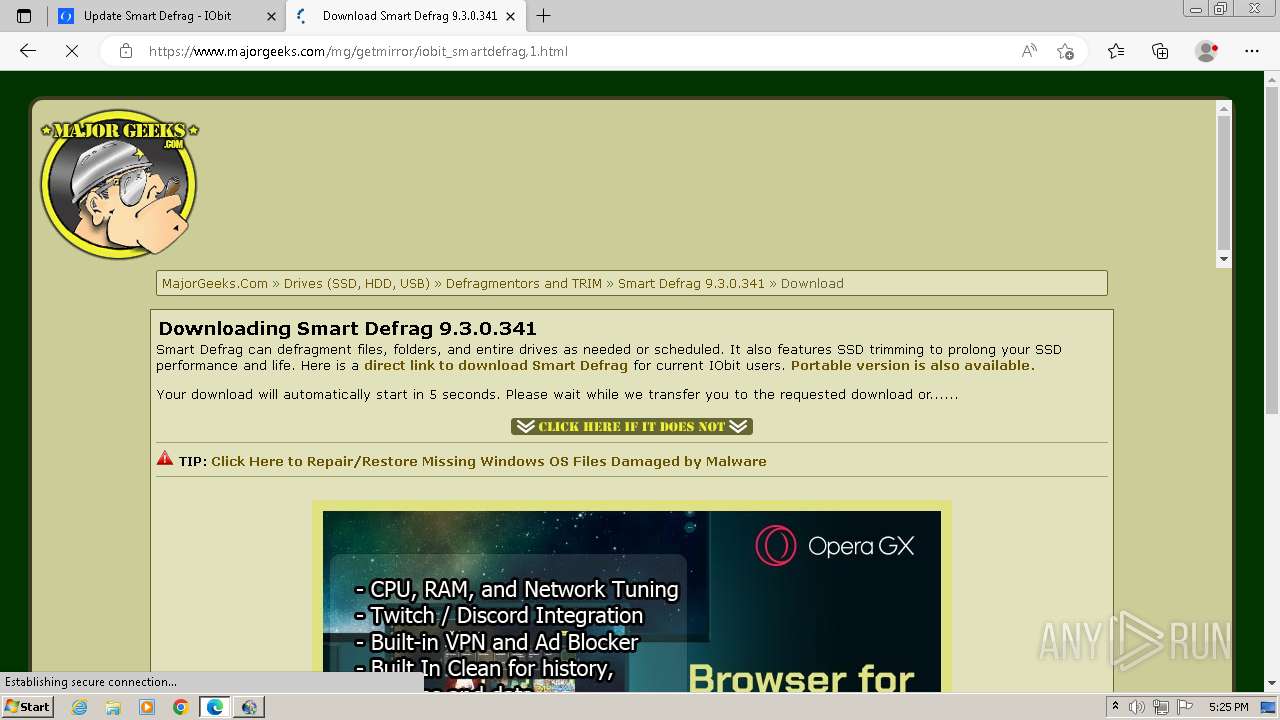The width and height of the screenshot is (1280, 720).
Task: Open the browser profile avatar
Action: 1206,51
